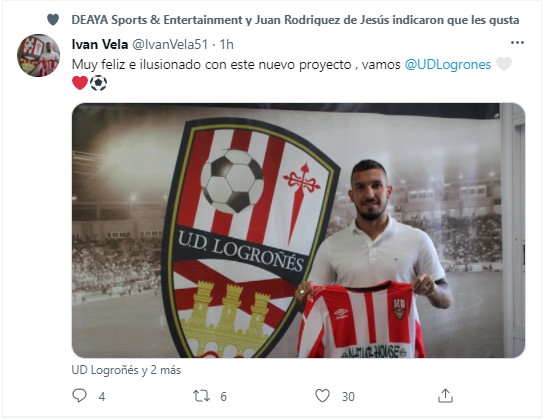Open the @IvanVela51 handle link
This screenshot has height=419, width=545.
tap(170, 45)
